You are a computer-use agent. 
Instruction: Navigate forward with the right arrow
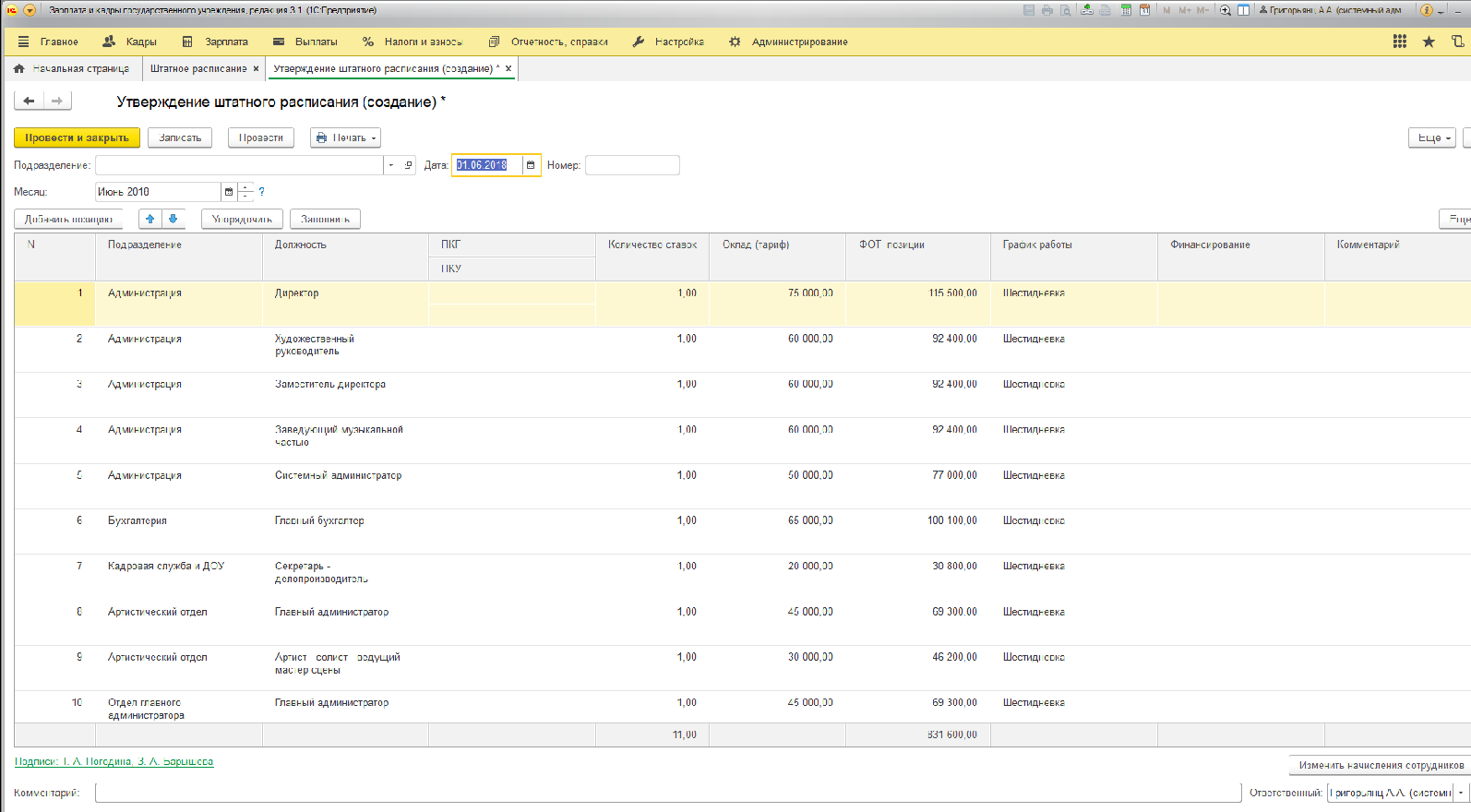click(57, 101)
